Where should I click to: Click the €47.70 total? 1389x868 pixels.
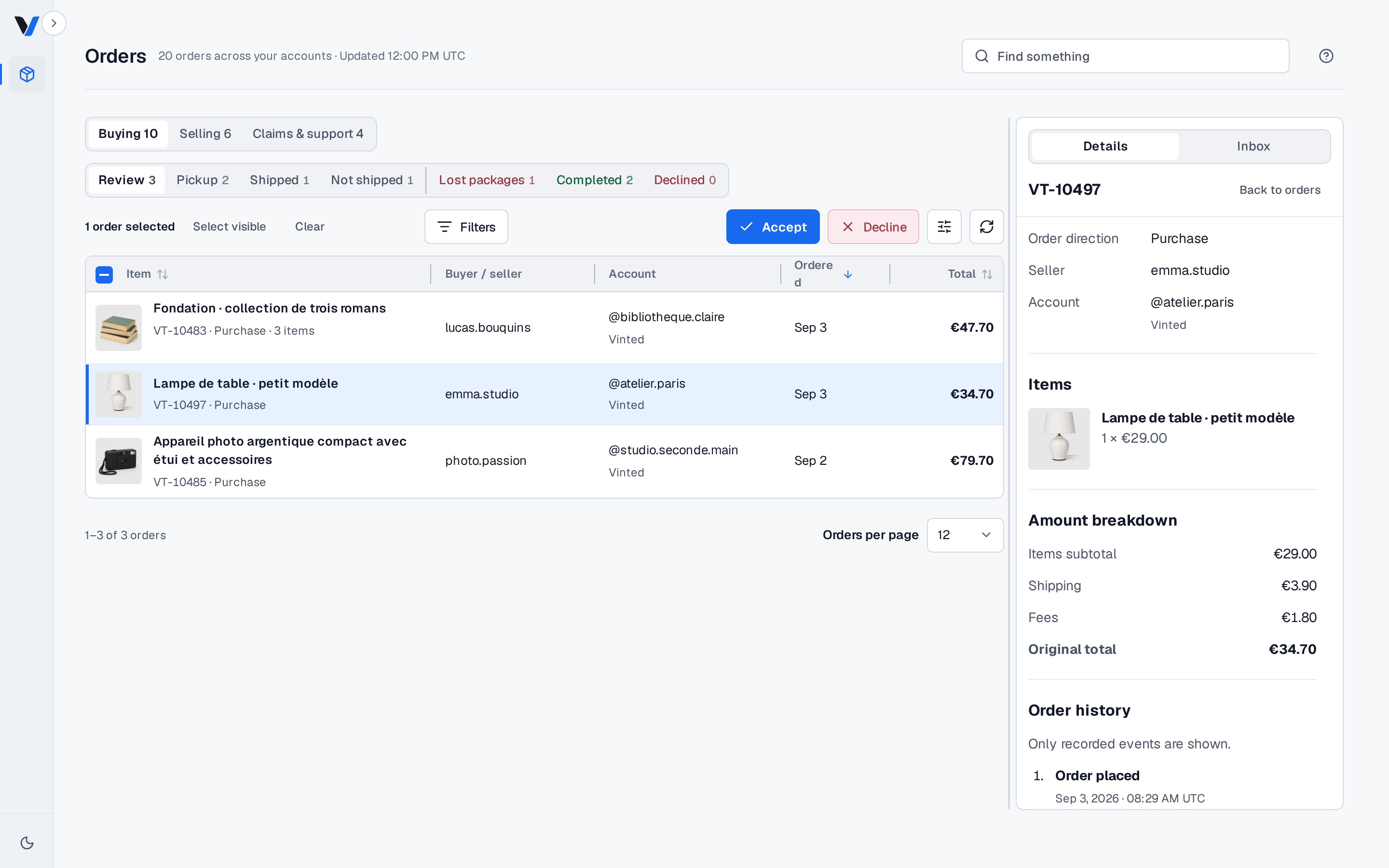click(972, 328)
